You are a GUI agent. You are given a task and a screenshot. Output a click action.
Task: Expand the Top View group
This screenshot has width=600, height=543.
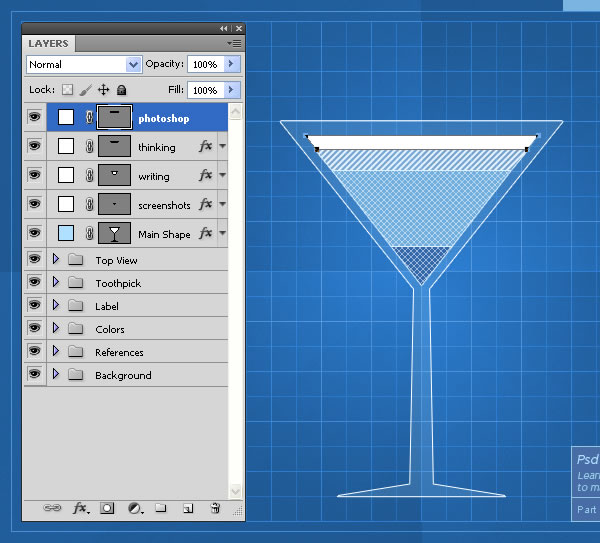click(x=56, y=259)
